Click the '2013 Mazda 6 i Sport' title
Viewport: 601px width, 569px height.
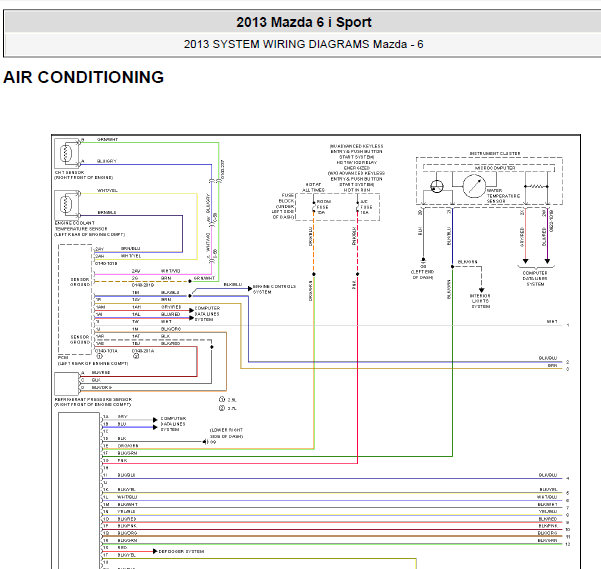click(x=304, y=22)
